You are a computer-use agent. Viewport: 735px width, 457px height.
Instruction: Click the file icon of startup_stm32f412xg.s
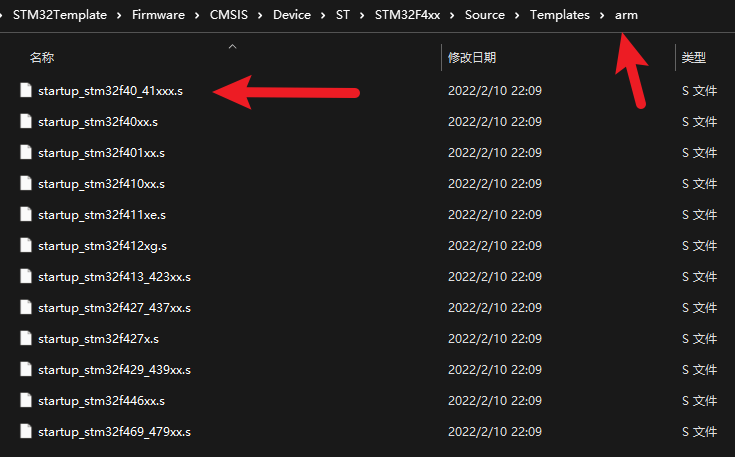coord(27,246)
